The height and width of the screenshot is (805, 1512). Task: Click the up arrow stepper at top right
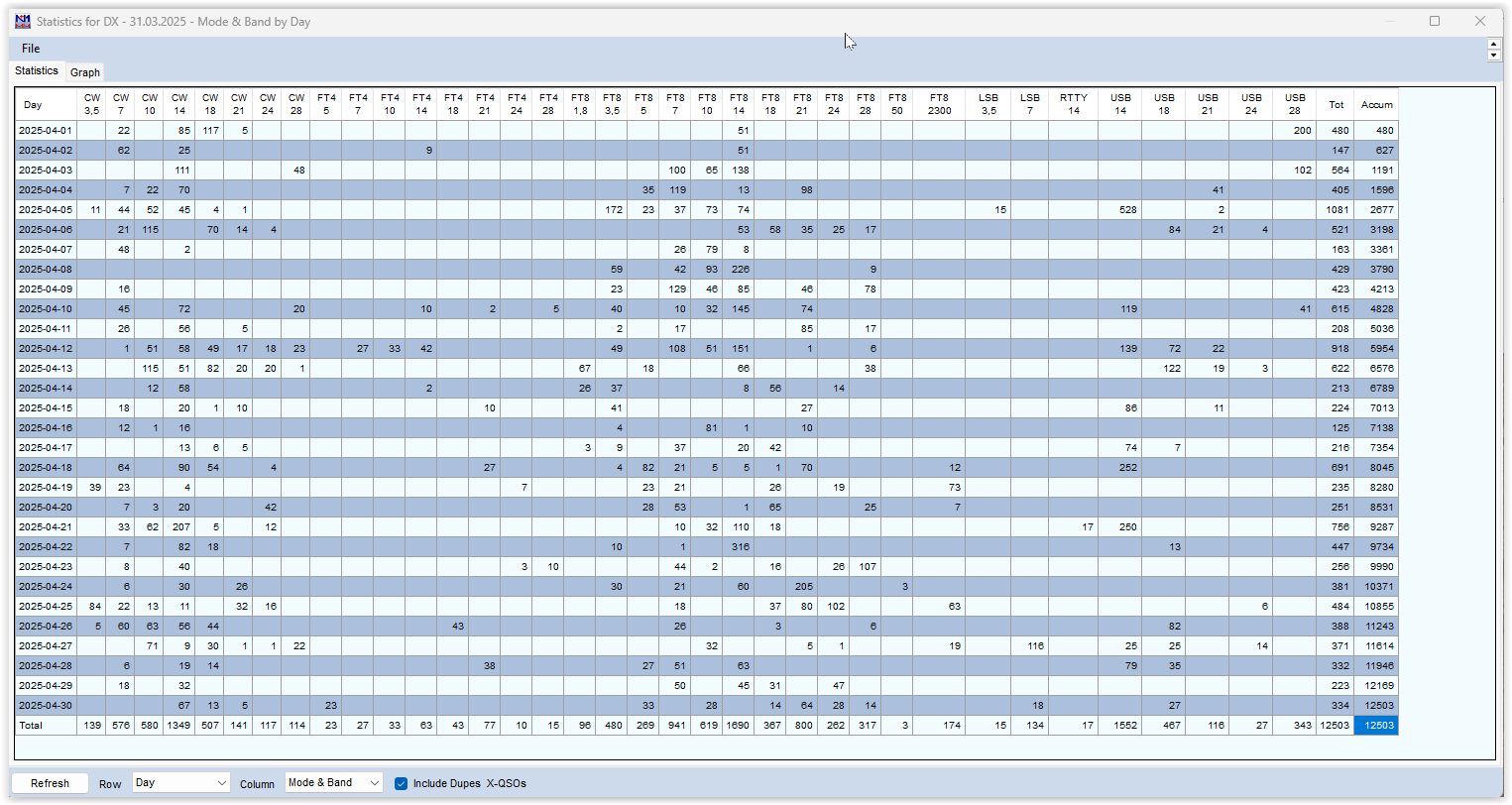pyautogui.click(x=1494, y=44)
